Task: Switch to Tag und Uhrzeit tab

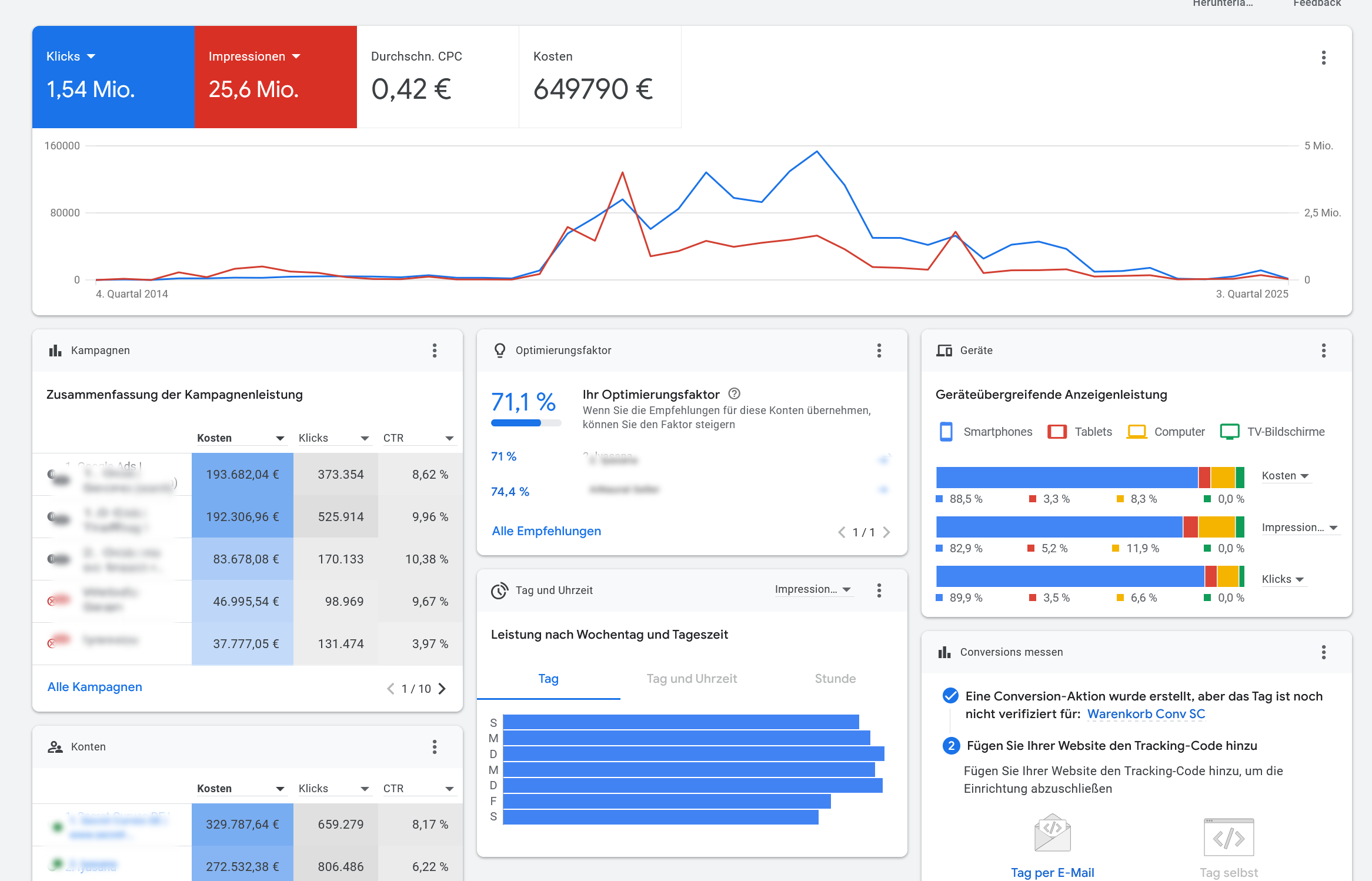Action: (692, 679)
